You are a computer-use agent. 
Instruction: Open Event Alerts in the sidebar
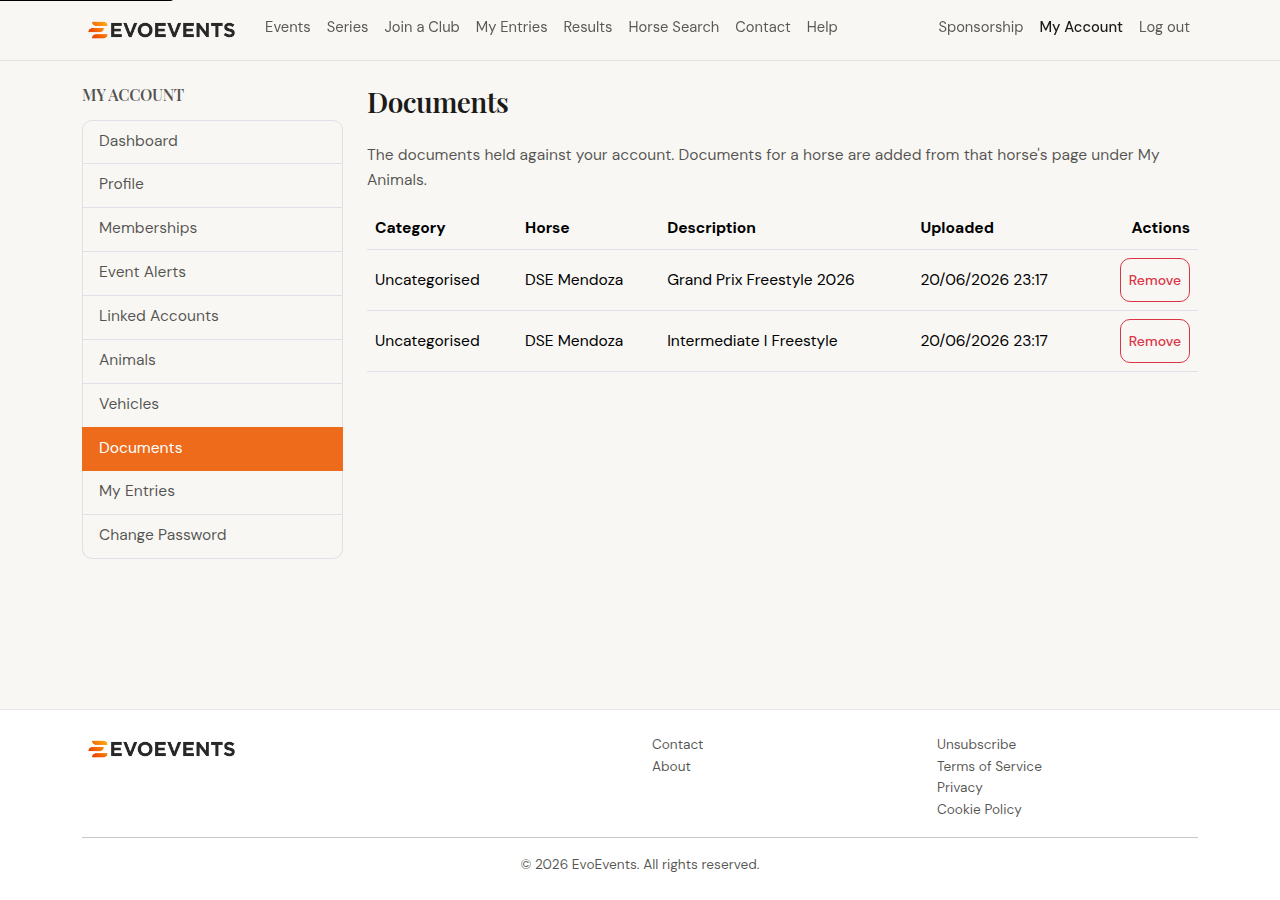click(212, 273)
